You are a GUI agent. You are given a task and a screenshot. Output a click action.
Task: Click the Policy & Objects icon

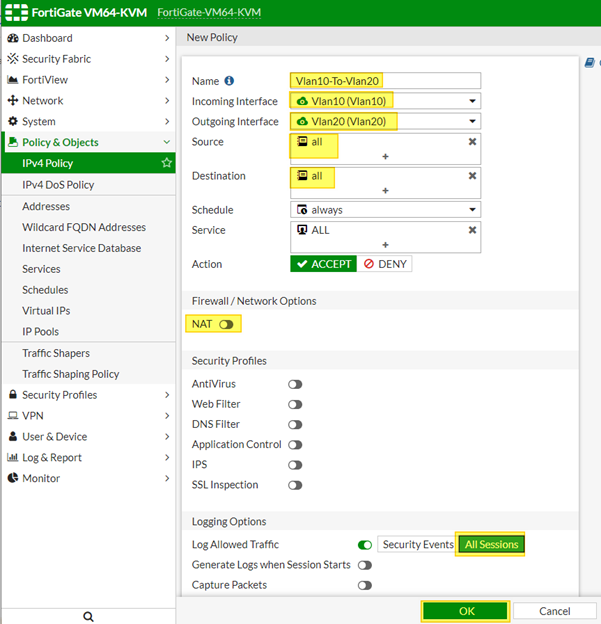(x=13, y=142)
